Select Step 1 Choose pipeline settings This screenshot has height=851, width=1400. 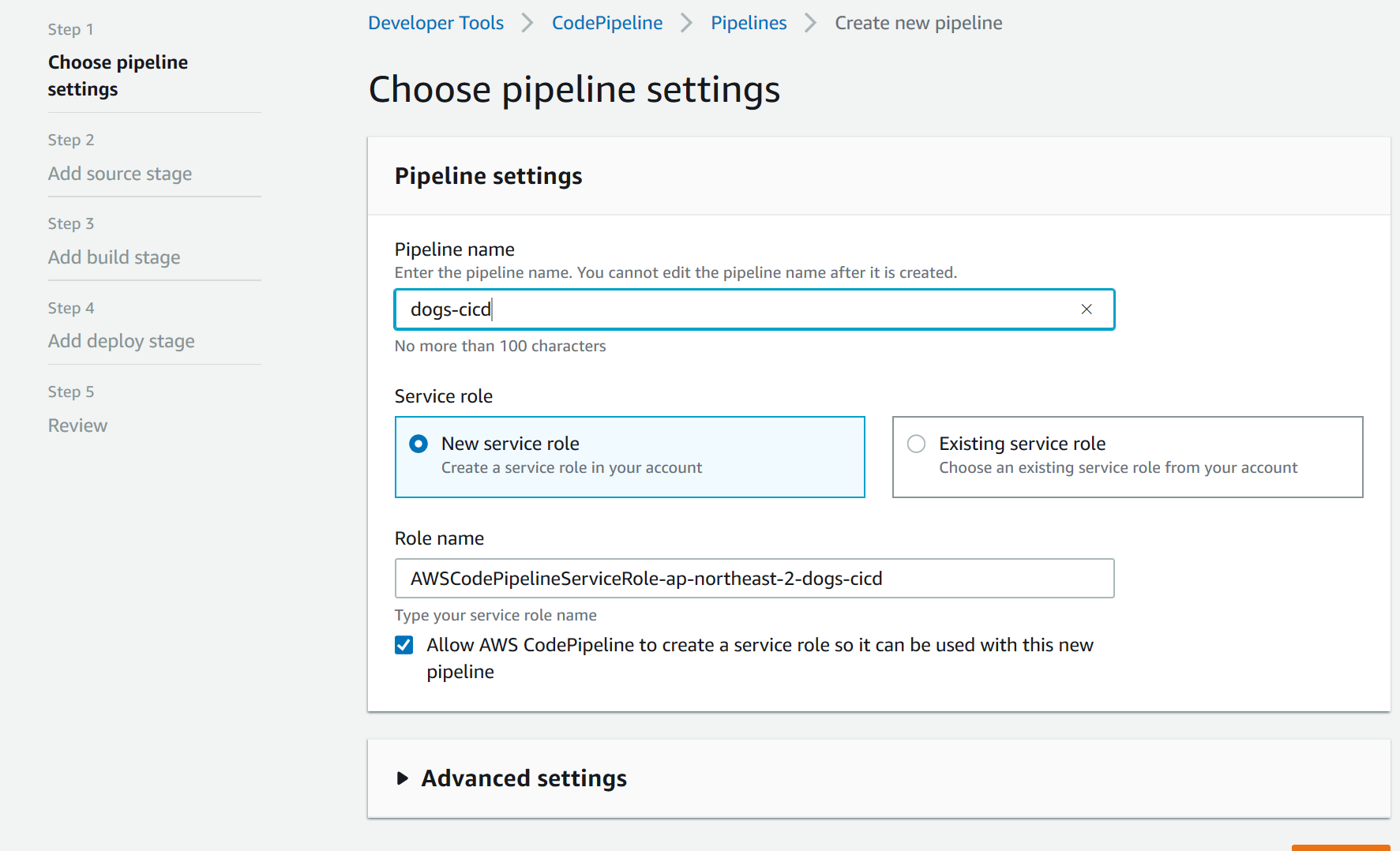[x=118, y=76]
